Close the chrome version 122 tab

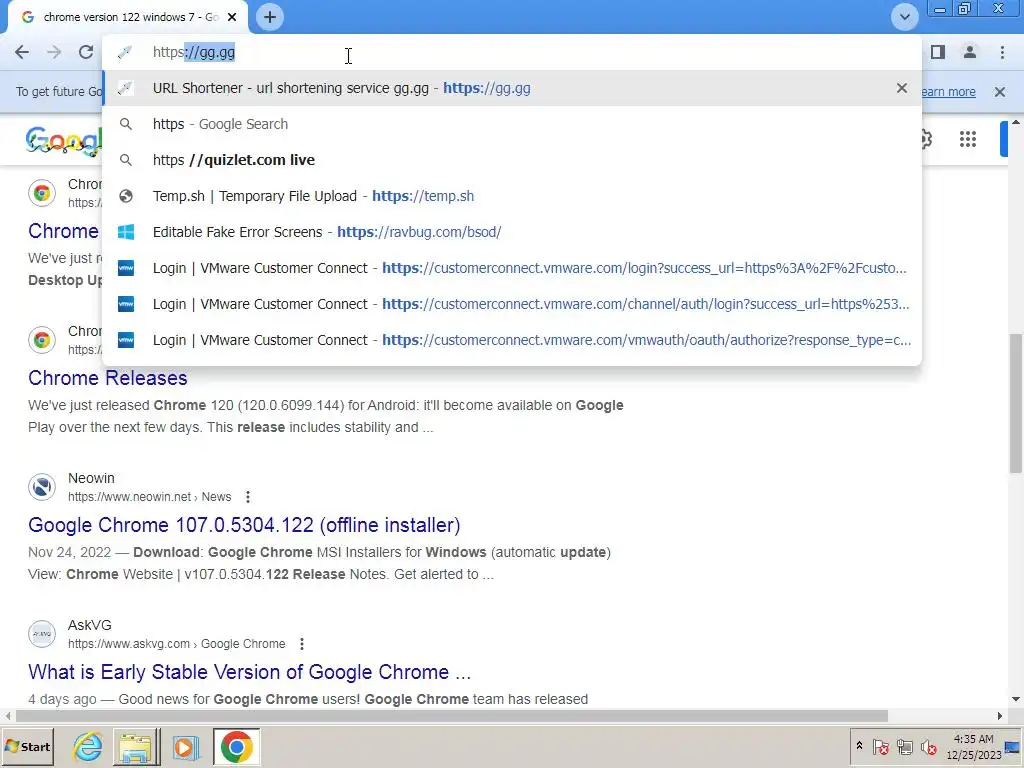tap(232, 17)
